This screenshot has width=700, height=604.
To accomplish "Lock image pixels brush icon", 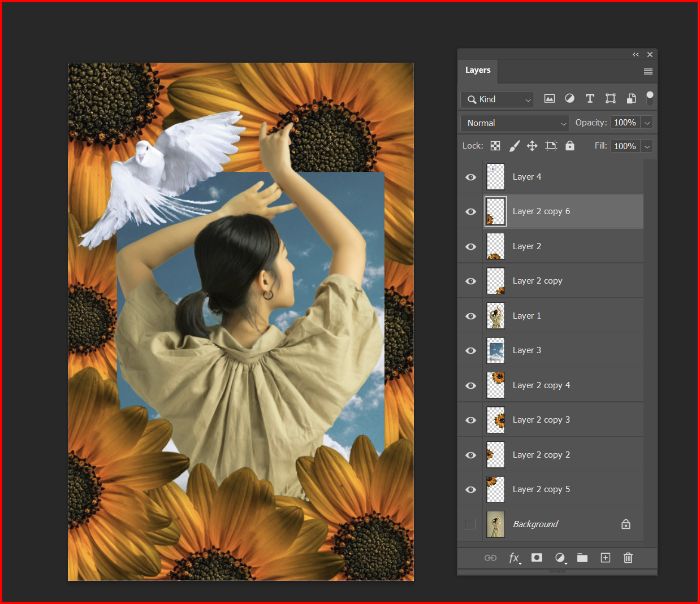I will [514, 146].
